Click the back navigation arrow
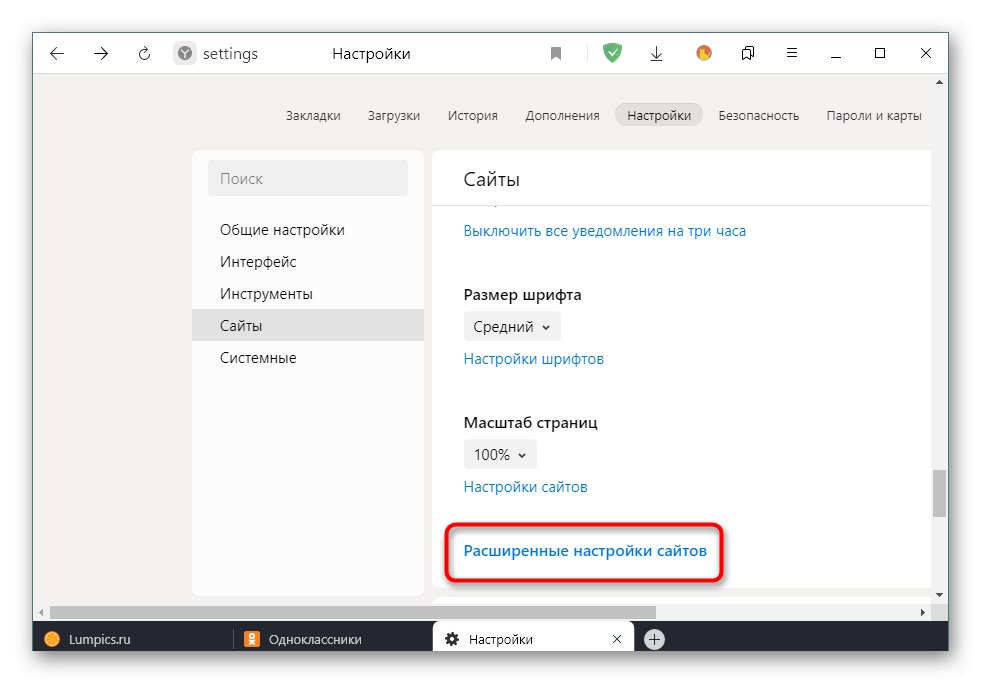981x683 pixels. pos(57,53)
